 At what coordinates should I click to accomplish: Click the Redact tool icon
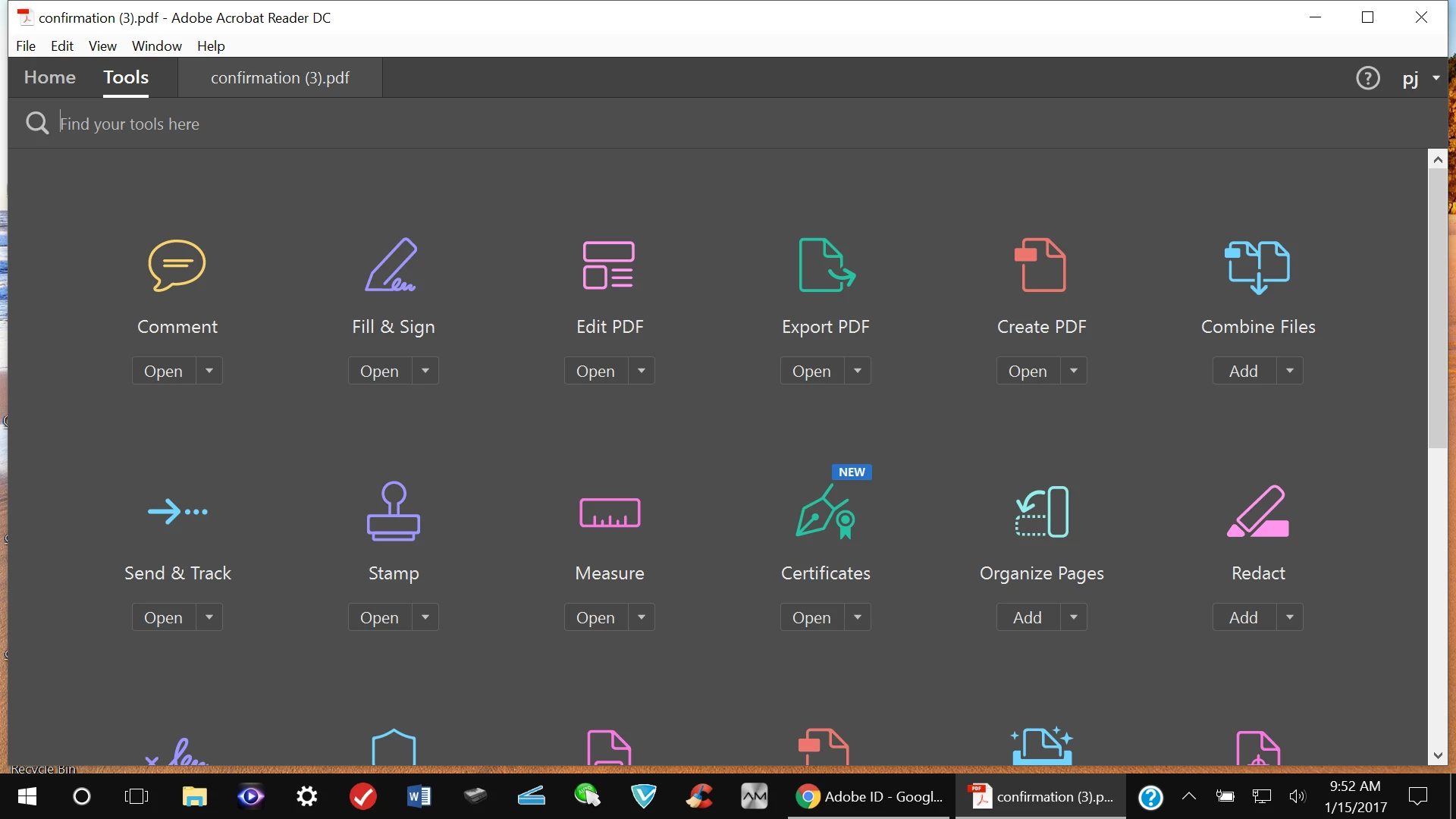[x=1257, y=513]
